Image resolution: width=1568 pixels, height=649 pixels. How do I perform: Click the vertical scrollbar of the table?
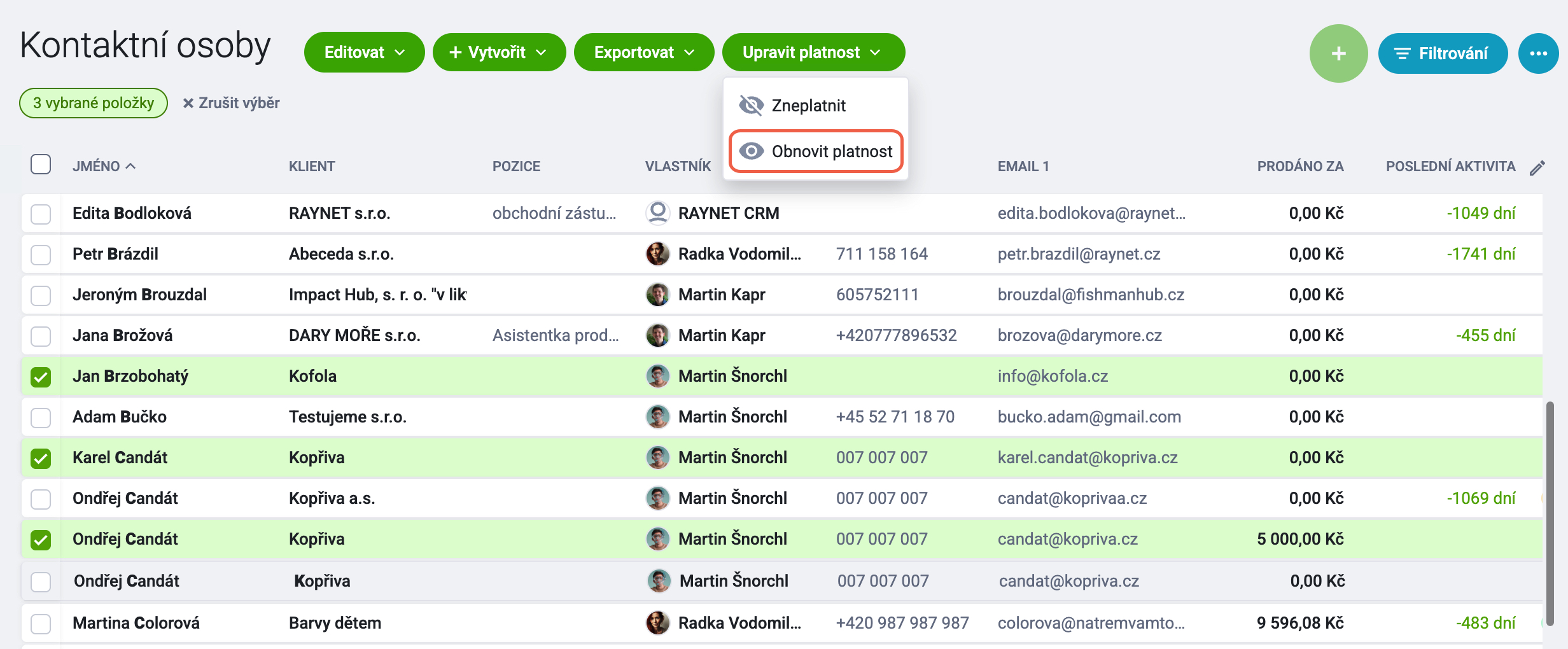coord(1550,513)
